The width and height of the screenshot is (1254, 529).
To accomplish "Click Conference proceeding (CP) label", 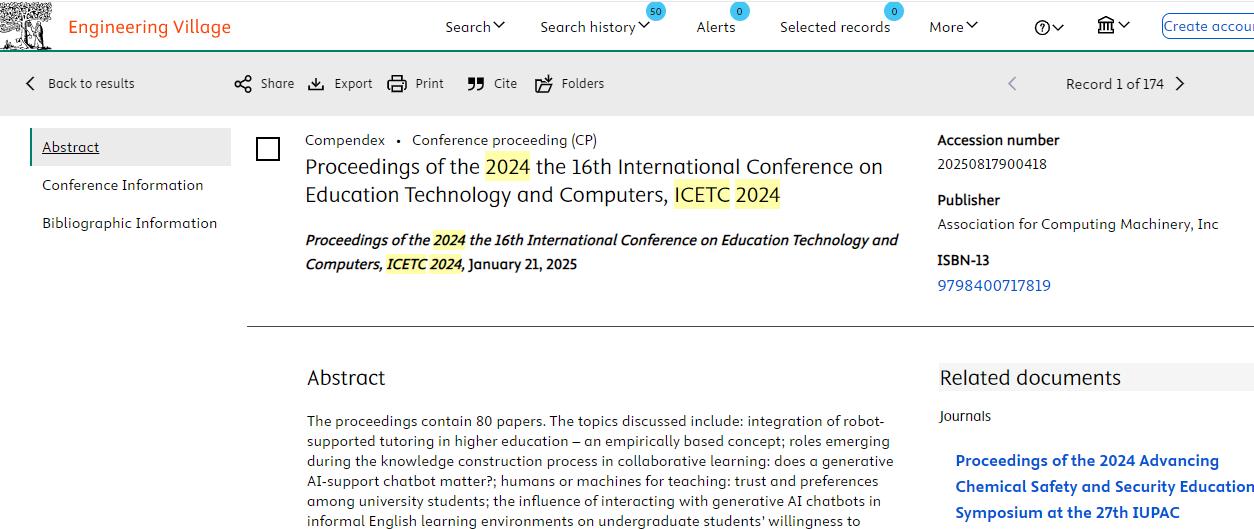I will 505,141.
